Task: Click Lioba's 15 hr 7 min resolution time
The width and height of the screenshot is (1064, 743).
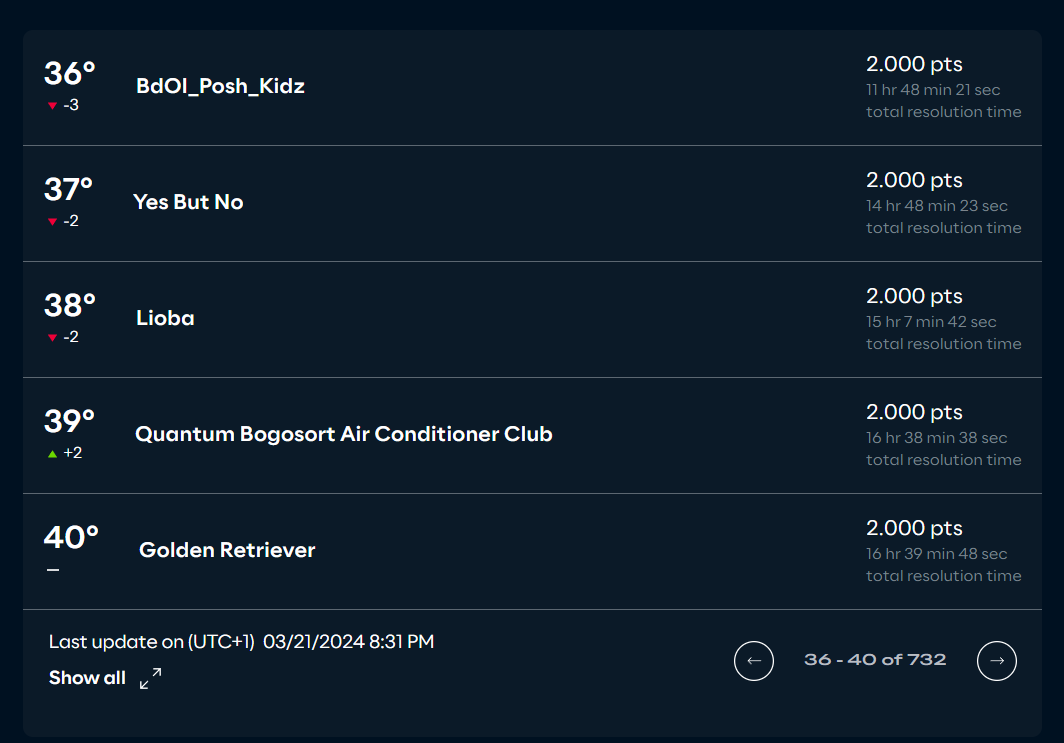Action: (931, 322)
